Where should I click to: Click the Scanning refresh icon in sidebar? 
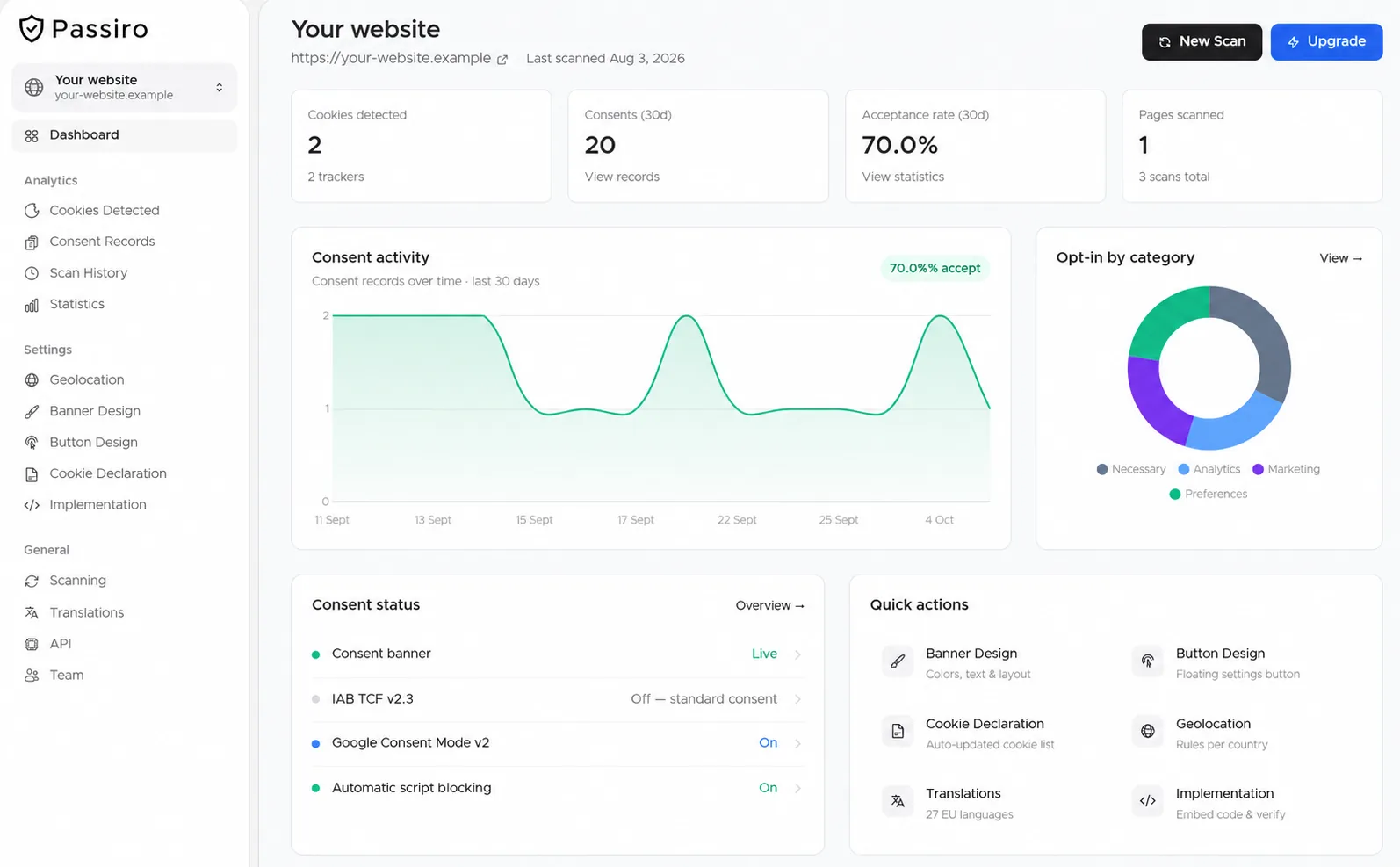[32, 581]
